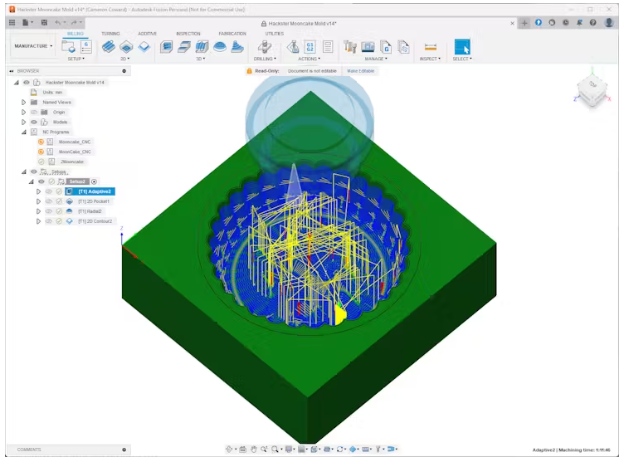Open the MANUFACTURE workspace dropdown

[34, 46]
